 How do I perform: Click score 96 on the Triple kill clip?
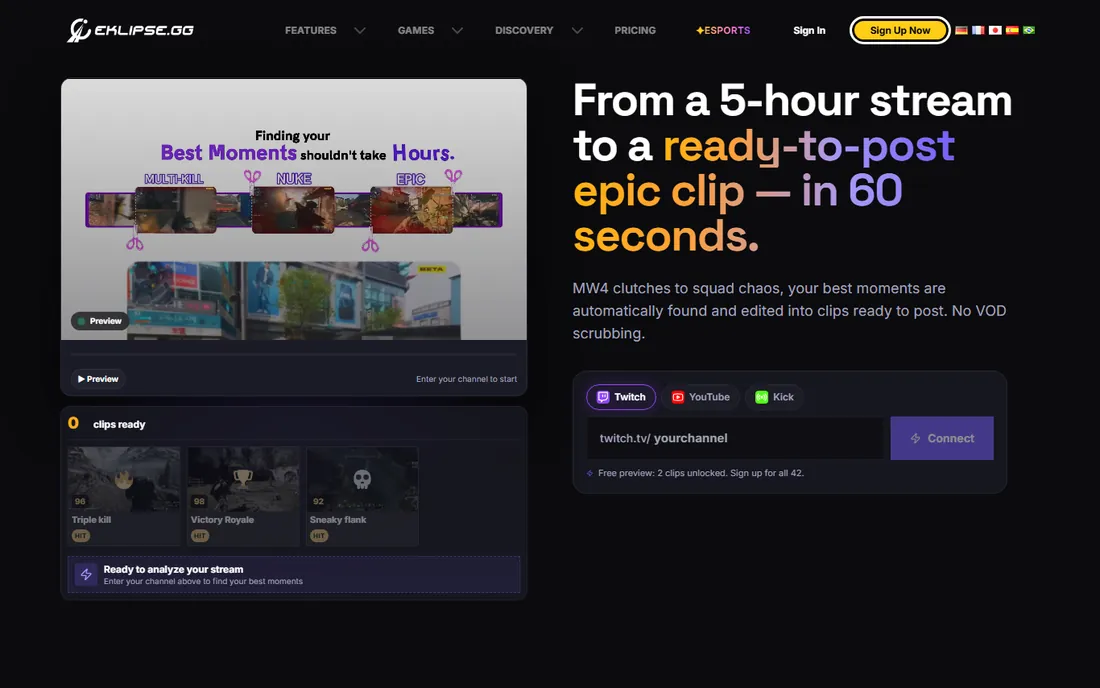pyautogui.click(x=80, y=501)
